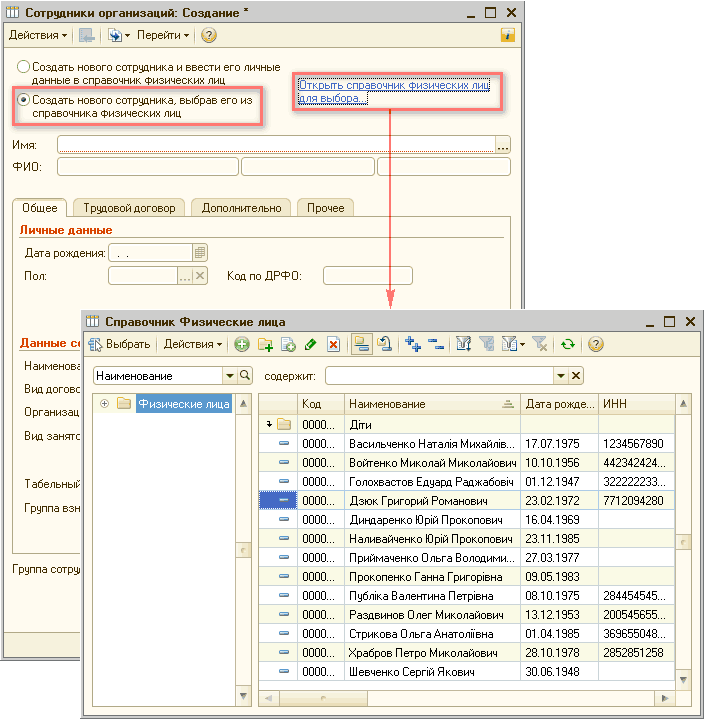The height and width of the screenshot is (721, 706).
Task: Click the green Add new item icon
Action: pos(242,344)
